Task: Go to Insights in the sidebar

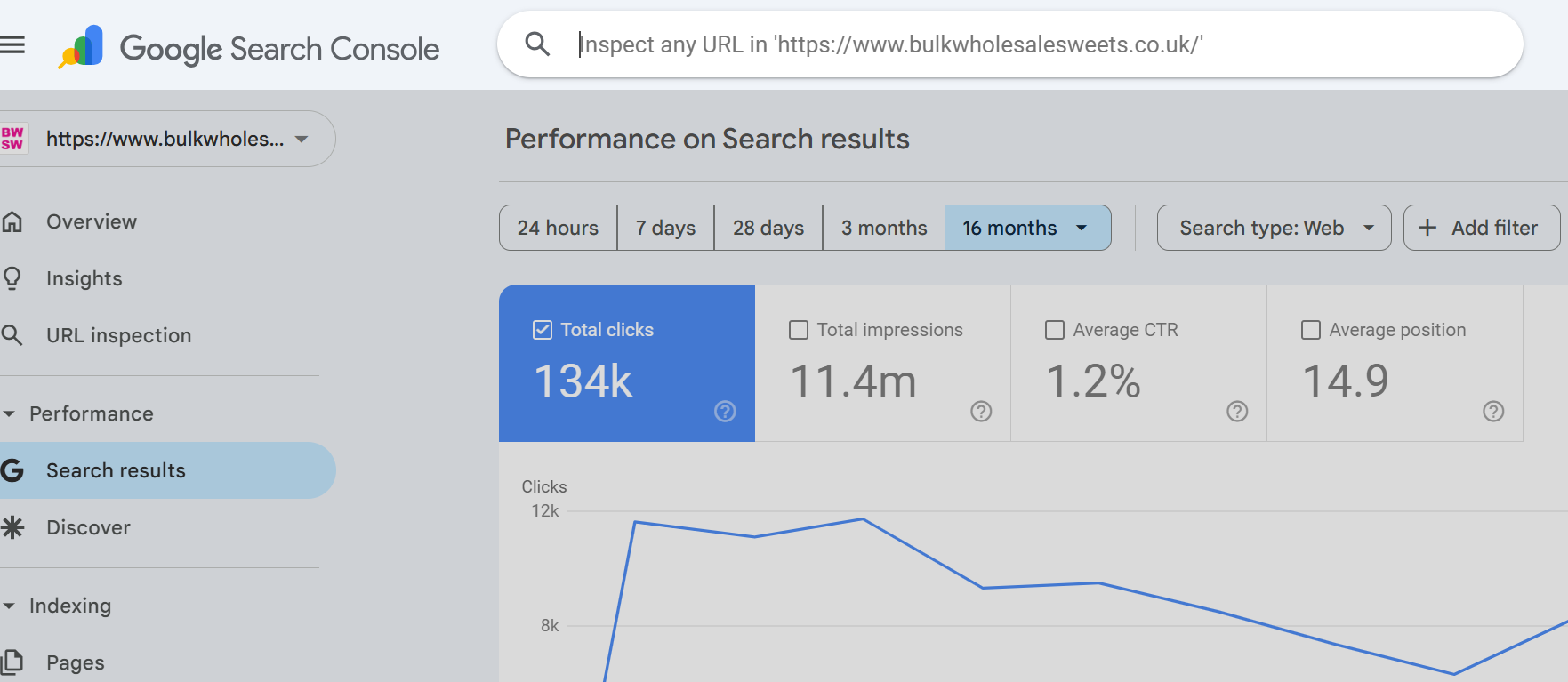Action: pyautogui.click(x=84, y=278)
